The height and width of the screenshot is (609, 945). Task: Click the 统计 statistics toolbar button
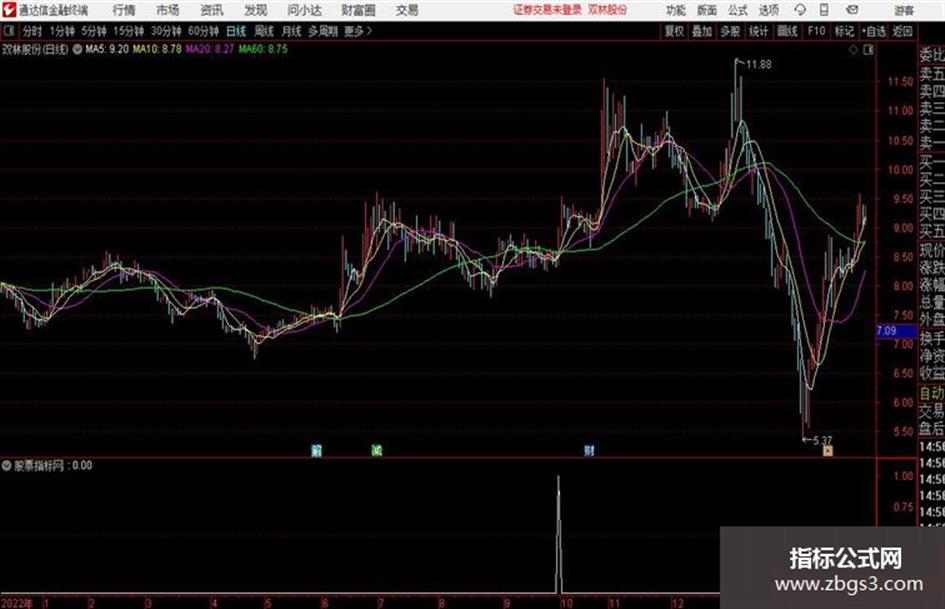(758, 31)
